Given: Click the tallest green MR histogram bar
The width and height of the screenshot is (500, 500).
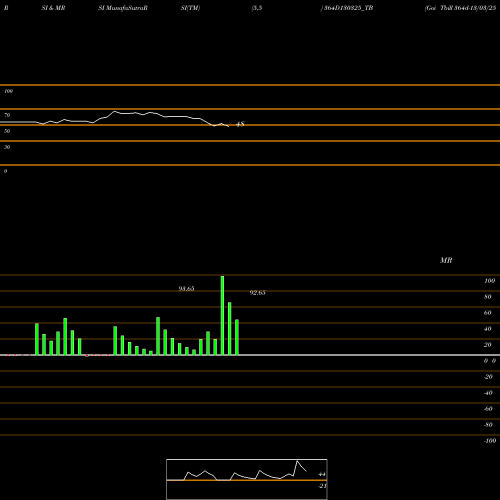Looking at the screenshot, I should tap(222, 315).
